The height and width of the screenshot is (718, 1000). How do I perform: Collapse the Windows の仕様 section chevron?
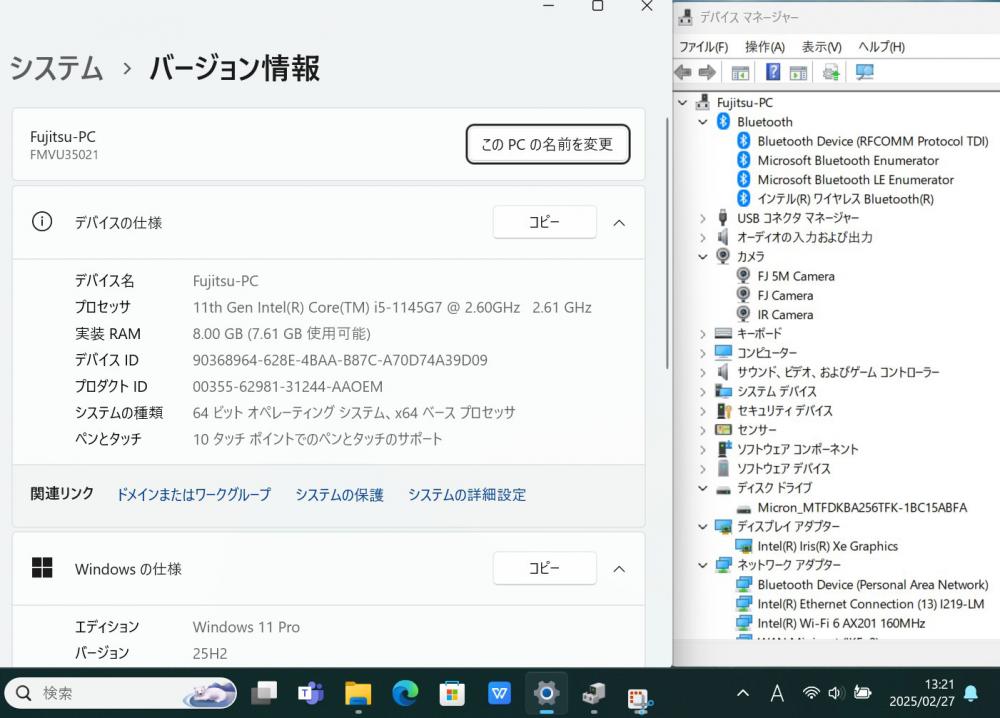click(619, 569)
